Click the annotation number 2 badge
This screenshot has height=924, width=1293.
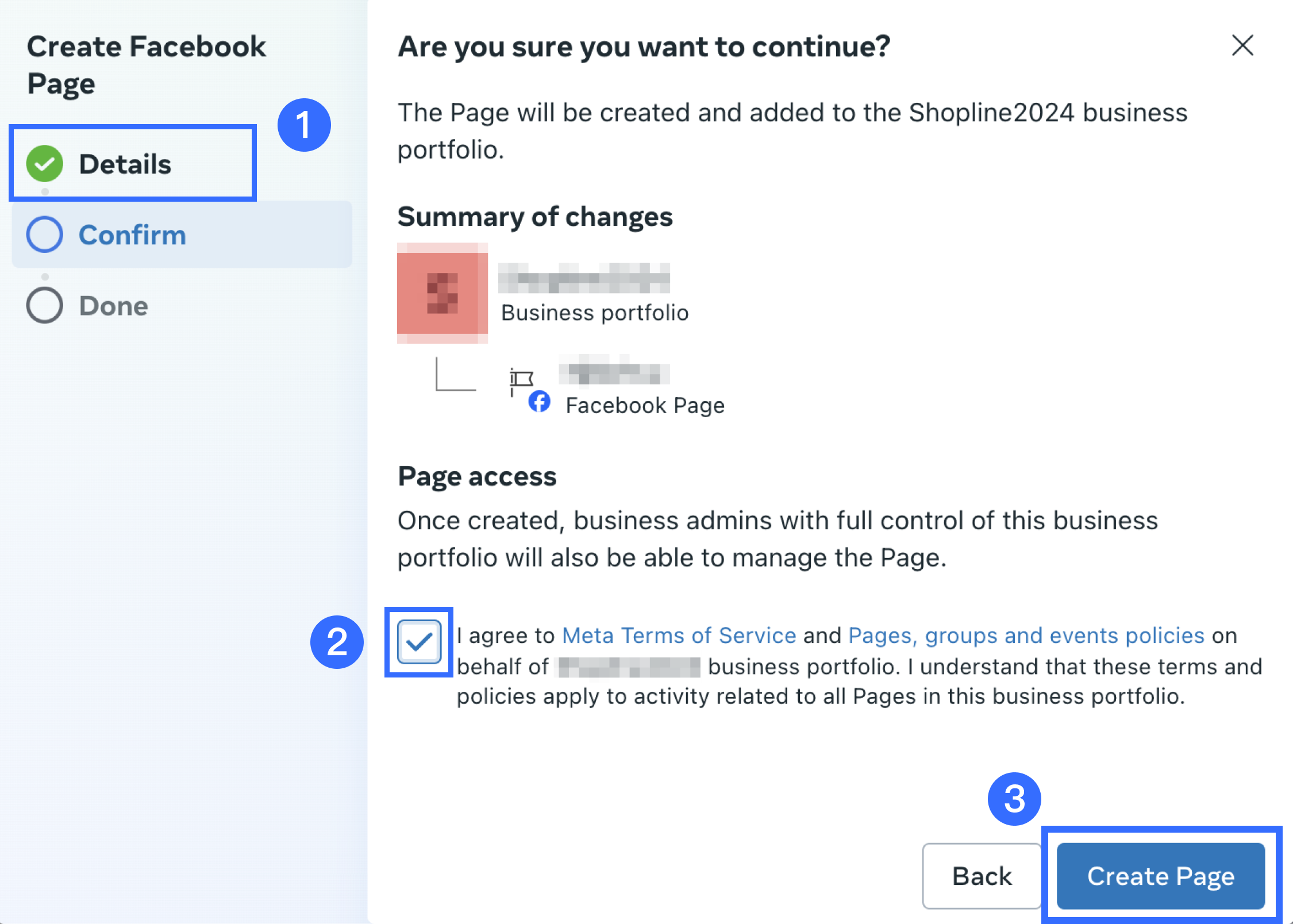(x=337, y=642)
